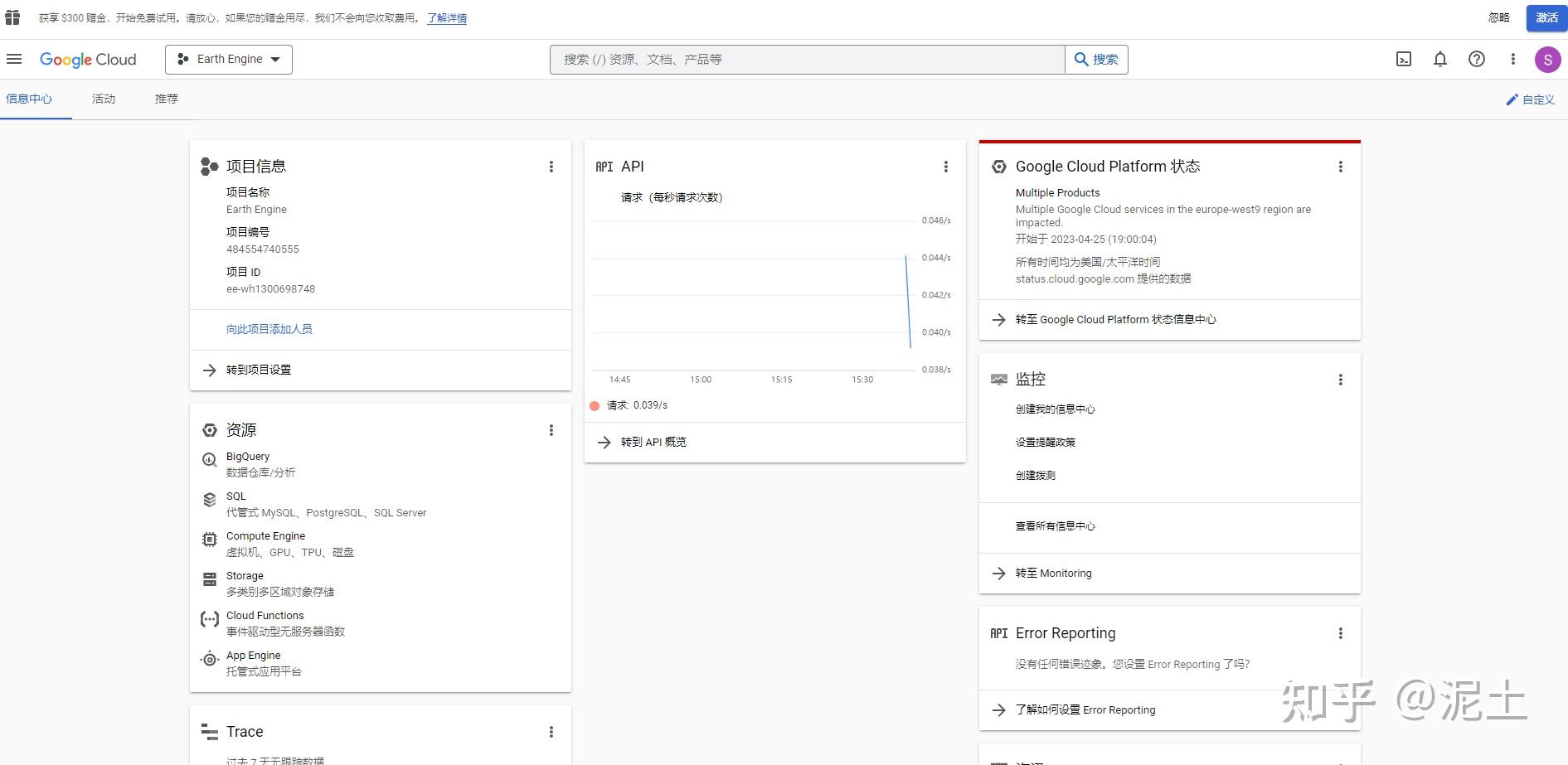Click the Multiple Products status incident
Image resolution: width=1568 pixels, height=765 pixels.
[x=1058, y=193]
